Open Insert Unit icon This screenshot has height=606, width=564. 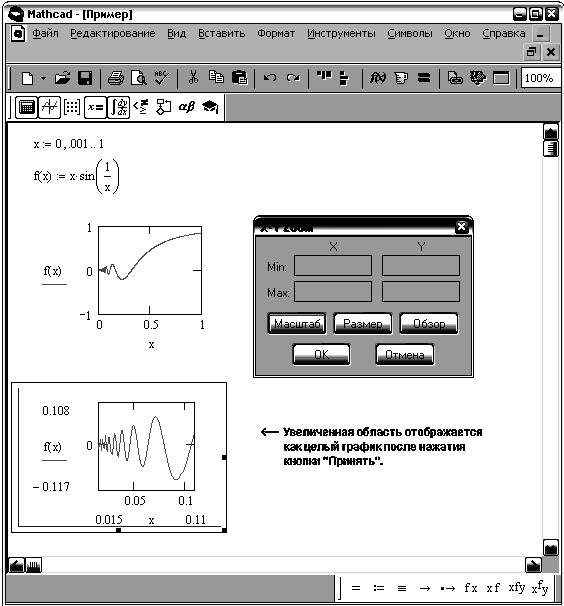[401, 78]
